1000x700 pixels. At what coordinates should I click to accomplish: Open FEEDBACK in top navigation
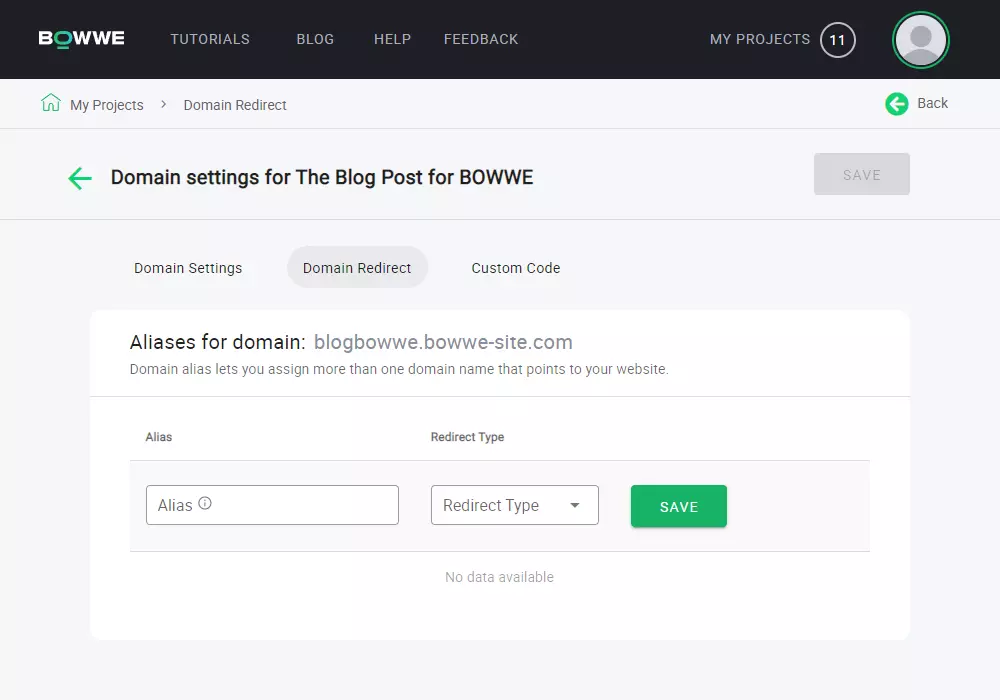pyautogui.click(x=481, y=40)
